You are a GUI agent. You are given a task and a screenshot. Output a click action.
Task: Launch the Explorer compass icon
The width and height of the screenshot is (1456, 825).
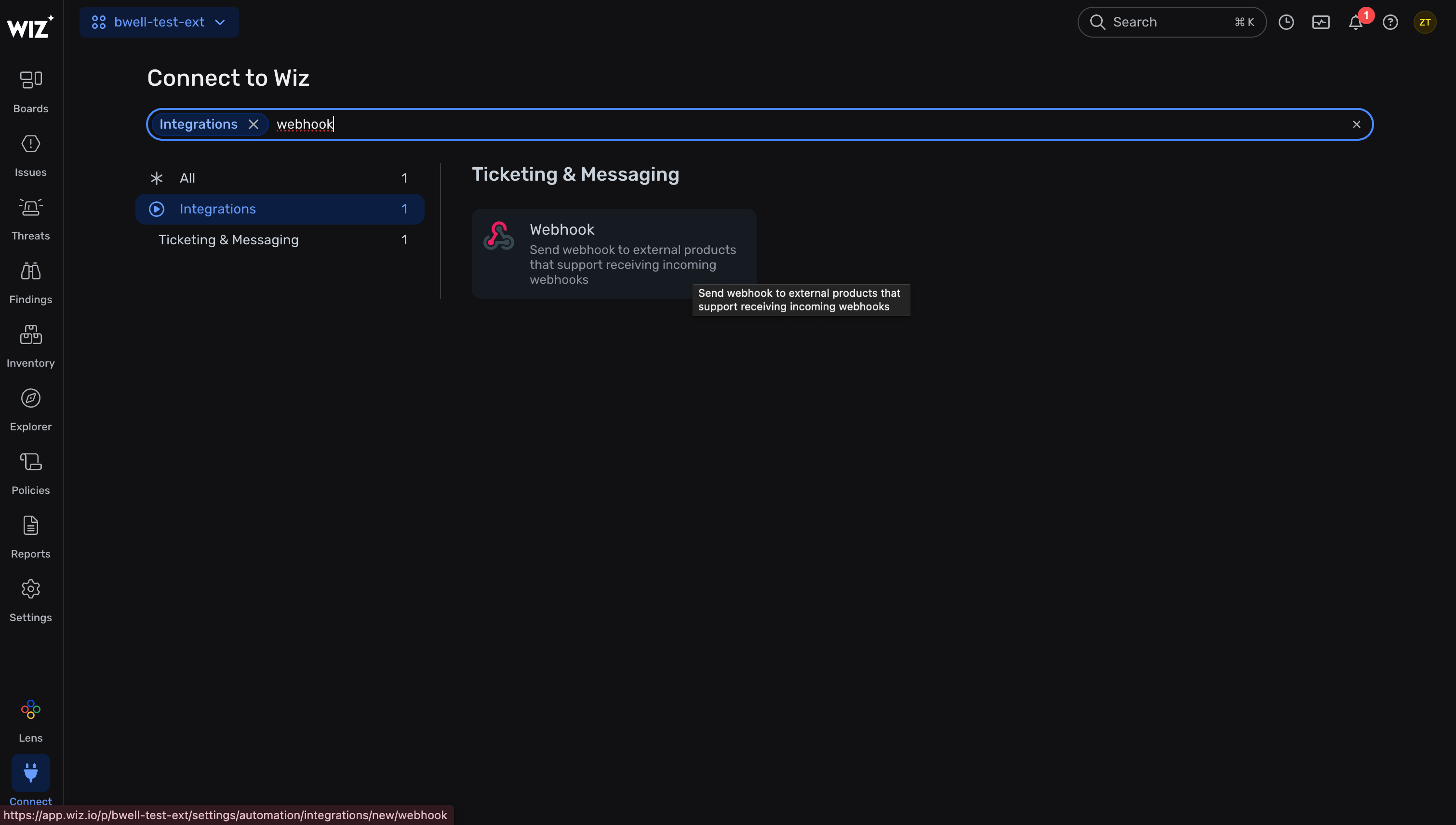30,399
